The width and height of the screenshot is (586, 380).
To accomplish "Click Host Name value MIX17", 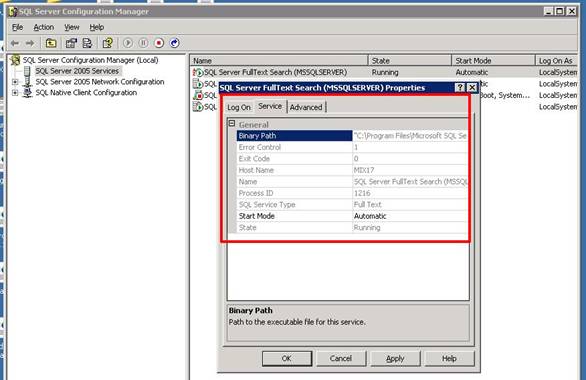I will [364, 170].
